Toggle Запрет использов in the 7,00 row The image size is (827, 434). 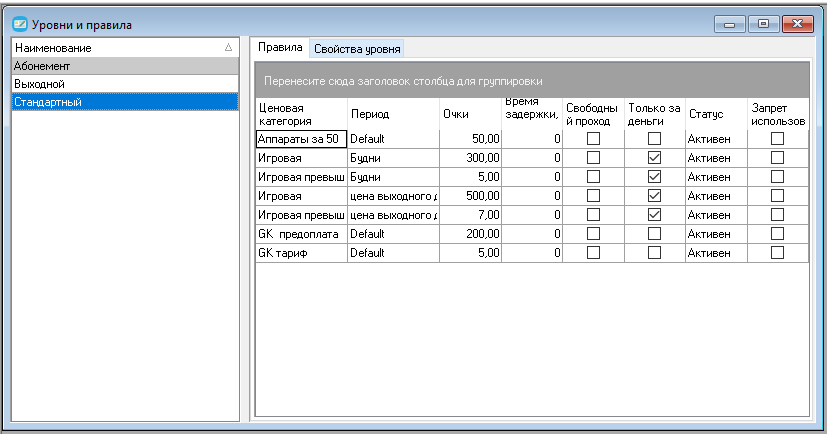click(777, 215)
